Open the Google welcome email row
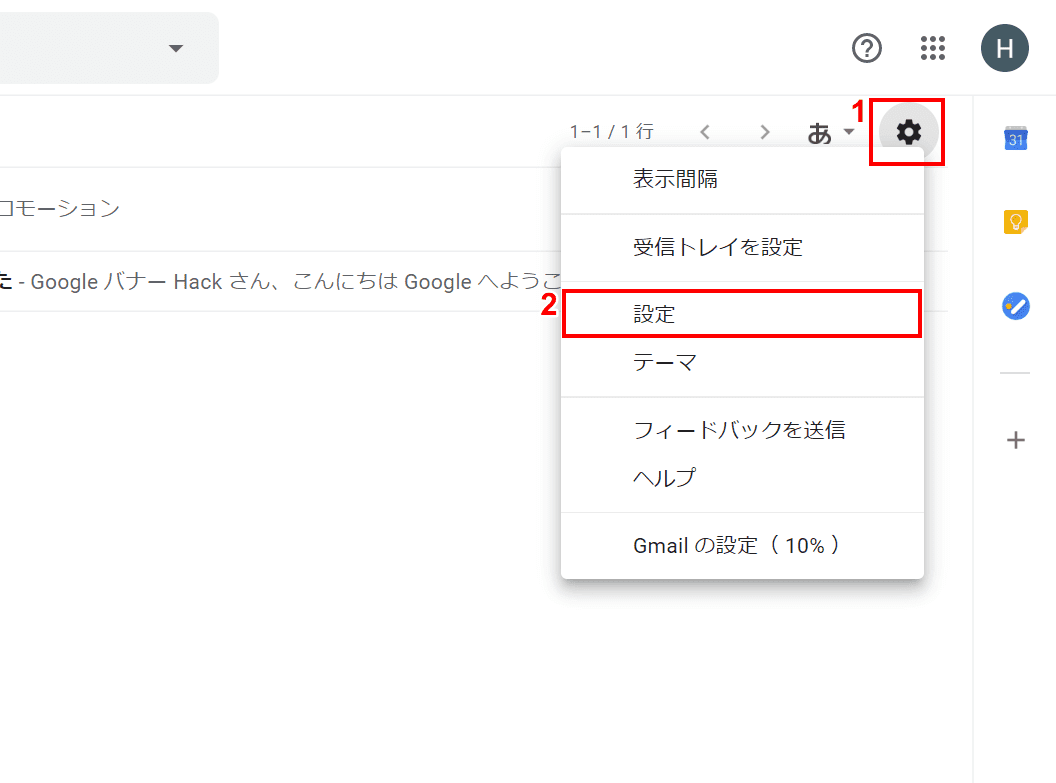Viewport: 1056px width, 783px height. click(280, 281)
